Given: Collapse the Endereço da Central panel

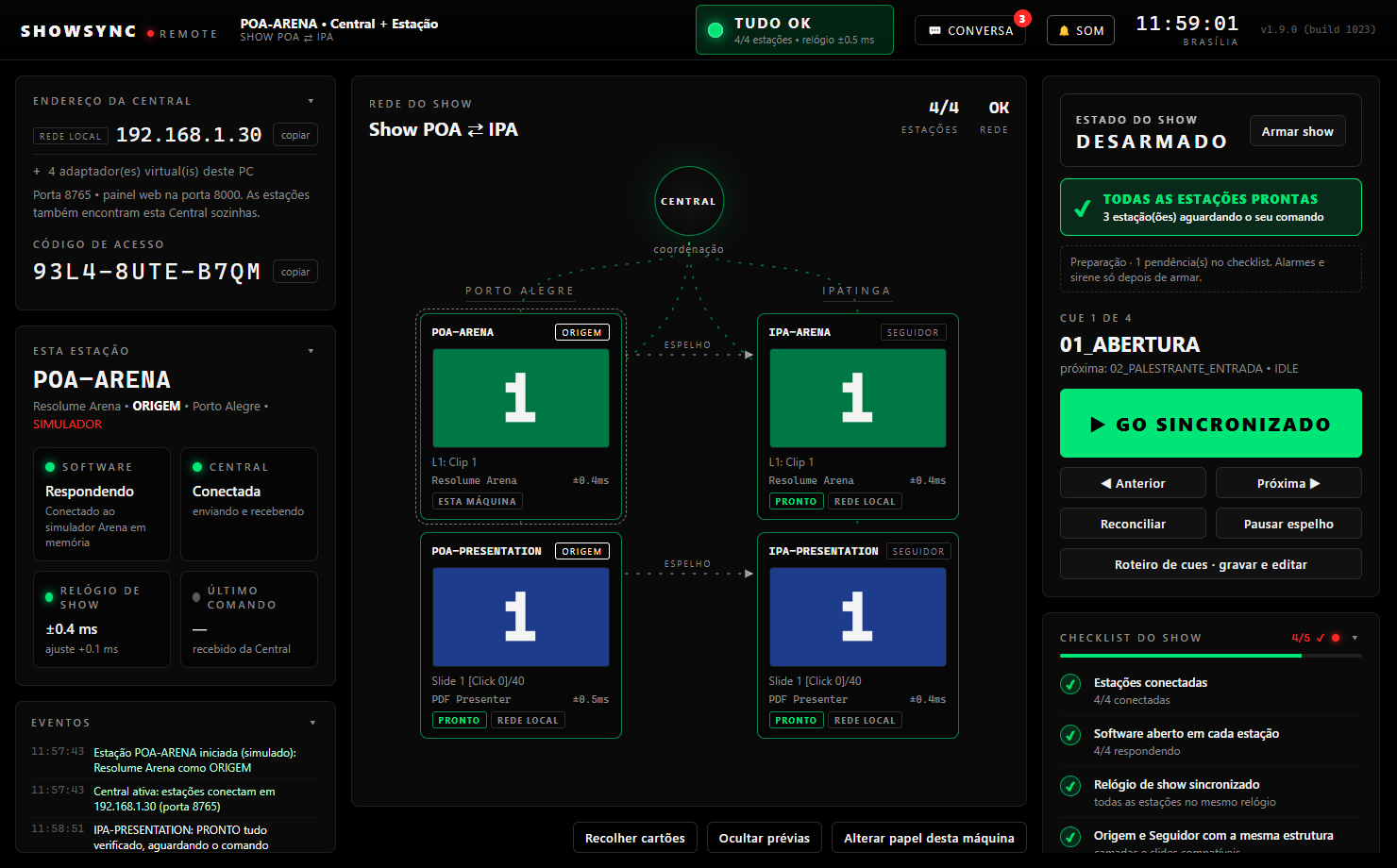Looking at the screenshot, I should click(x=311, y=101).
